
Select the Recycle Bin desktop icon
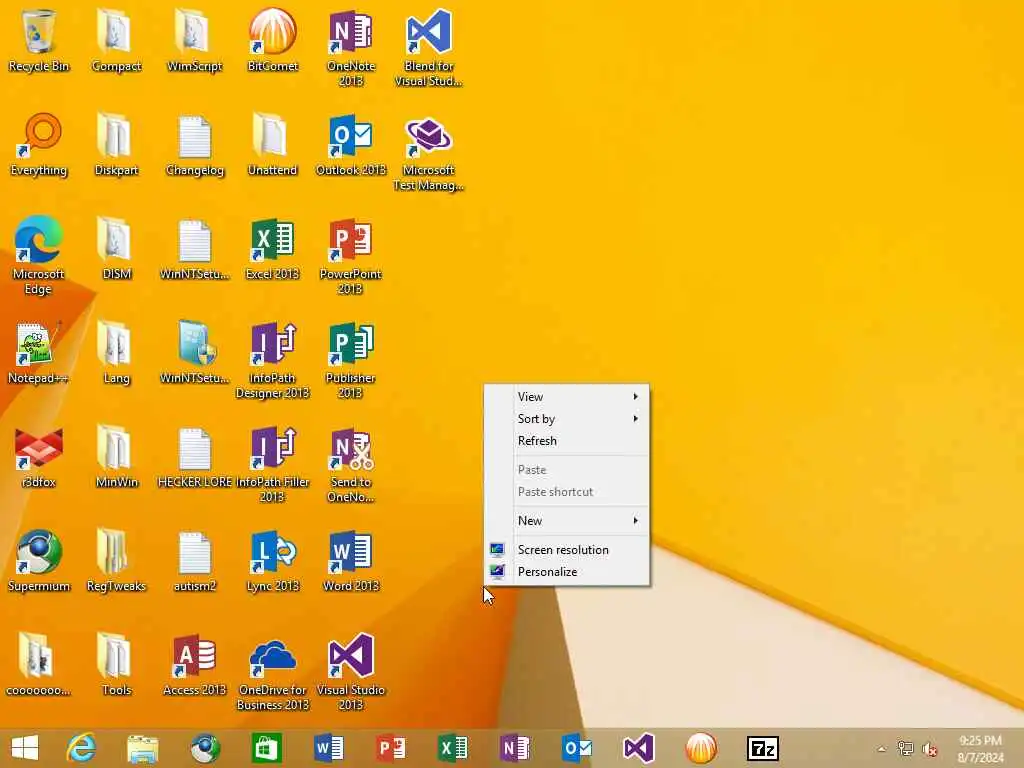coord(39,40)
